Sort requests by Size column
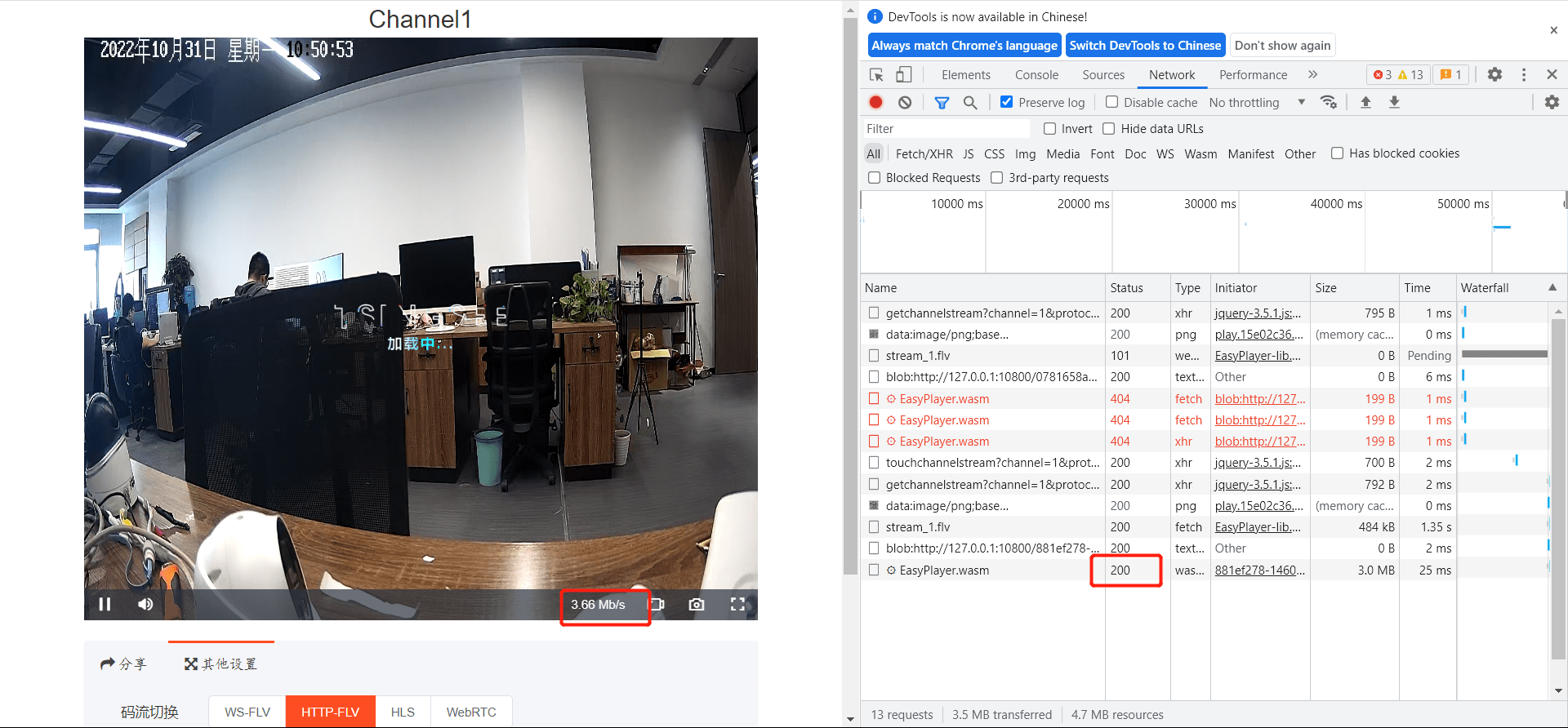1568x728 pixels. coord(1354,288)
